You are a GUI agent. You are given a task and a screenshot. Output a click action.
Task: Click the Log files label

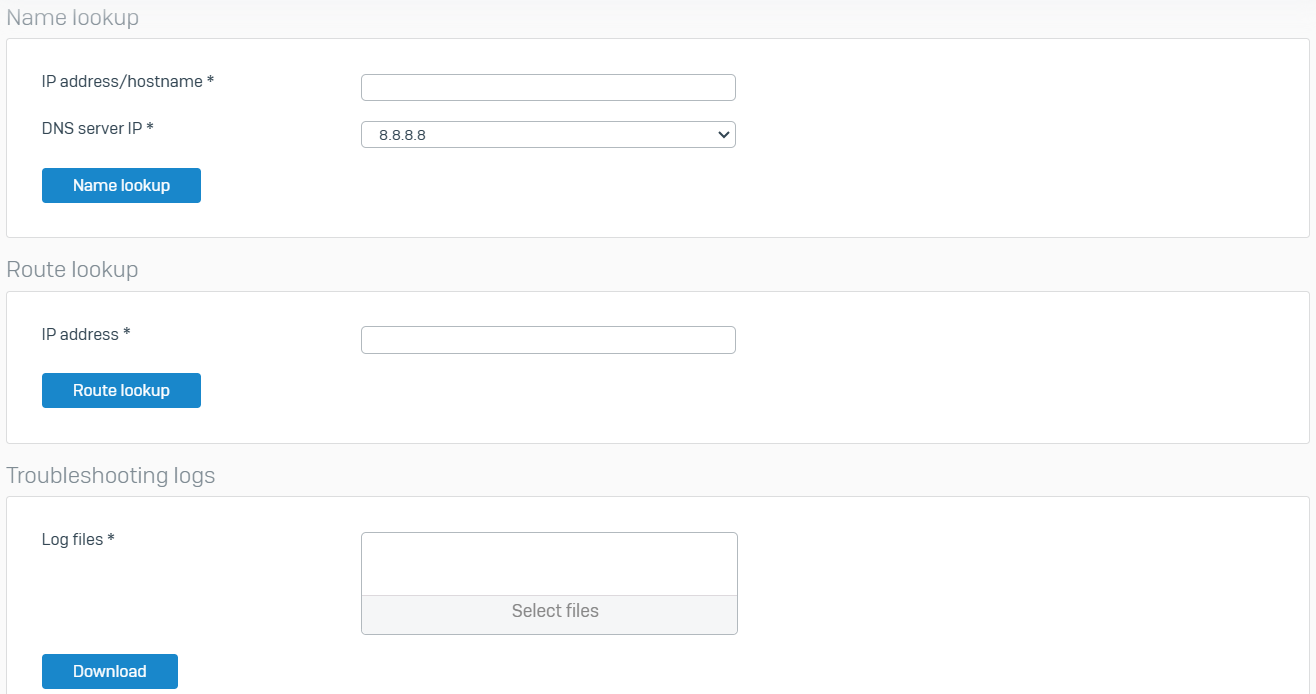pyautogui.click(x=72, y=539)
